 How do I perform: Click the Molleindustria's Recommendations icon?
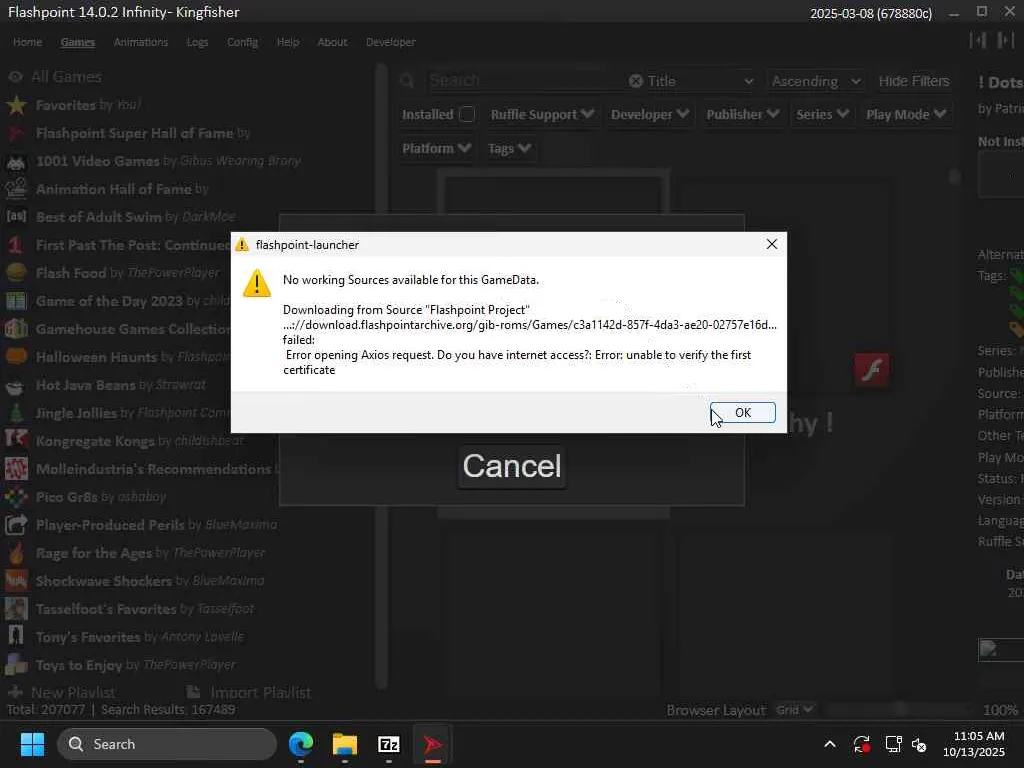click(x=16, y=470)
